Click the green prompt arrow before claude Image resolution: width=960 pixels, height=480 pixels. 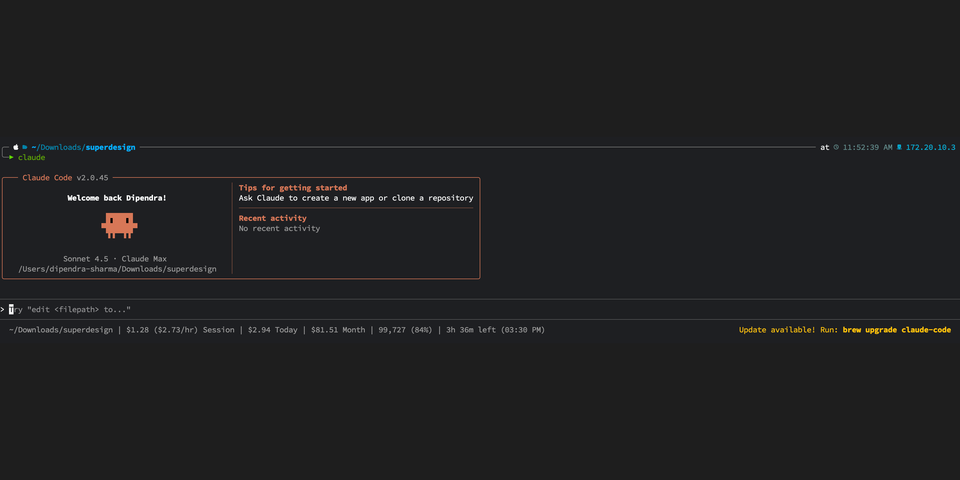11,157
